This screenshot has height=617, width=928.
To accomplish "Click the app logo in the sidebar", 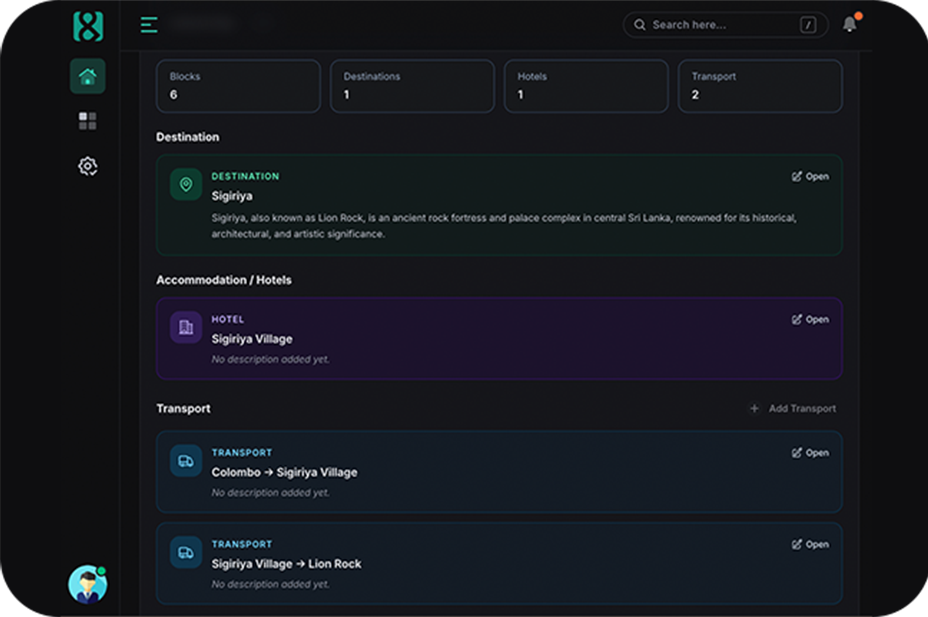I will click(x=88, y=26).
